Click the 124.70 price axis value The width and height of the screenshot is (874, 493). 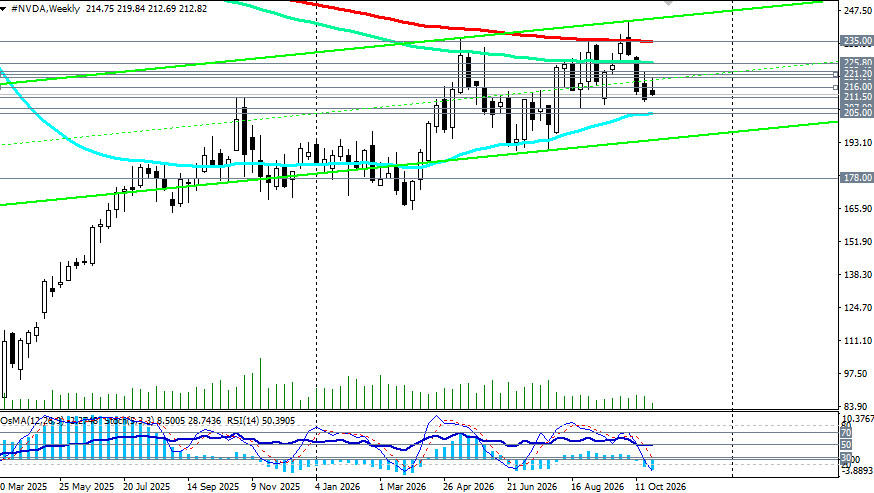[x=858, y=307]
